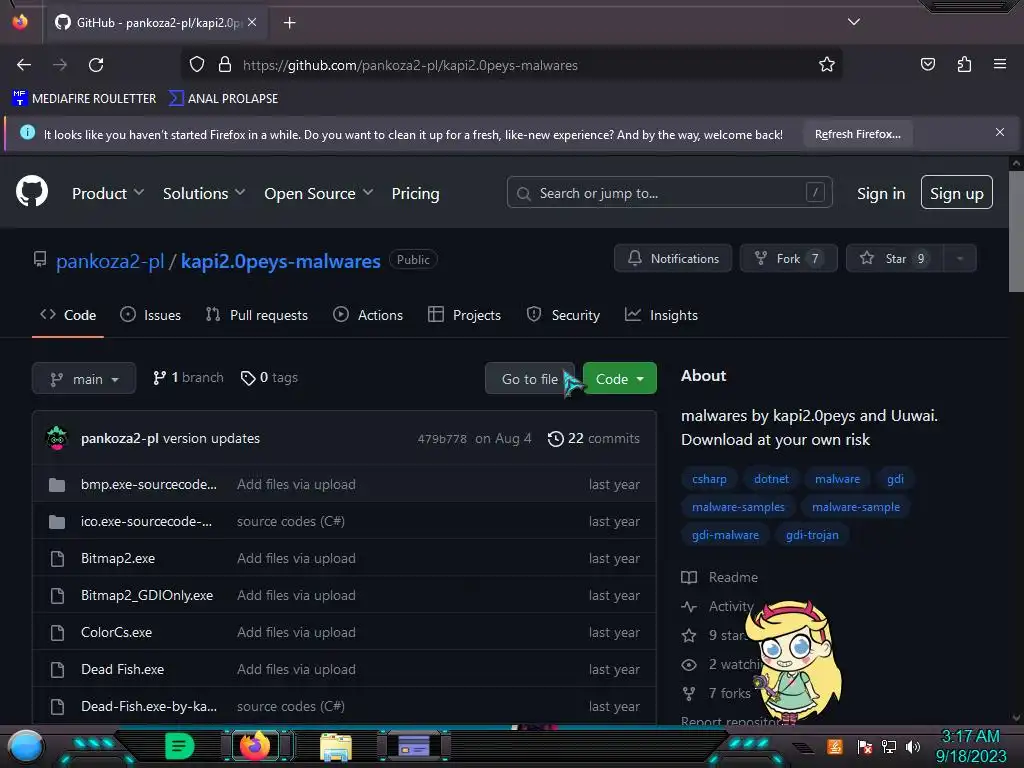Click Refresh Firefox button

click(x=857, y=135)
